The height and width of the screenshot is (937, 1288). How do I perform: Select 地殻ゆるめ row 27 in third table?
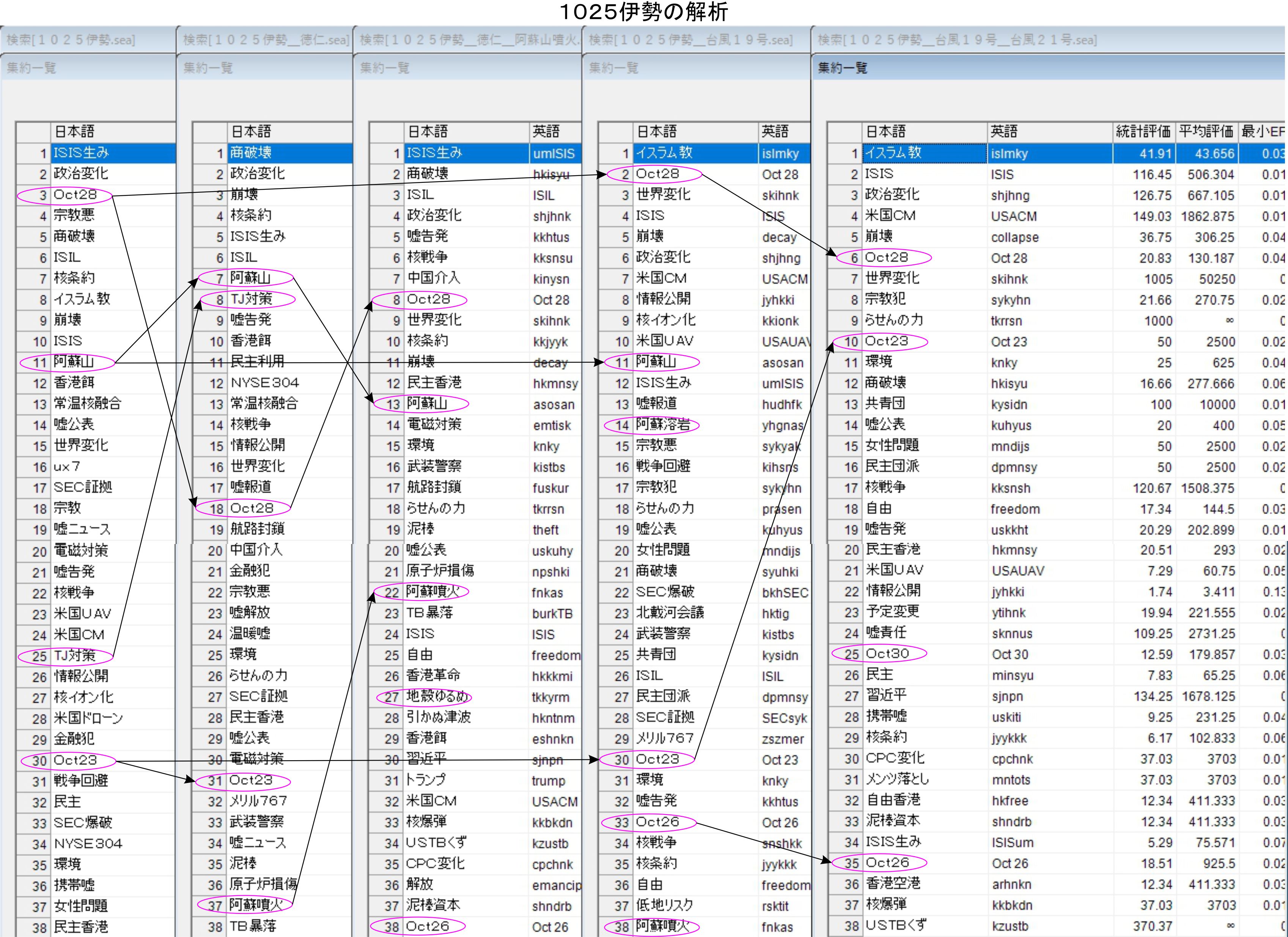pos(437,697)
